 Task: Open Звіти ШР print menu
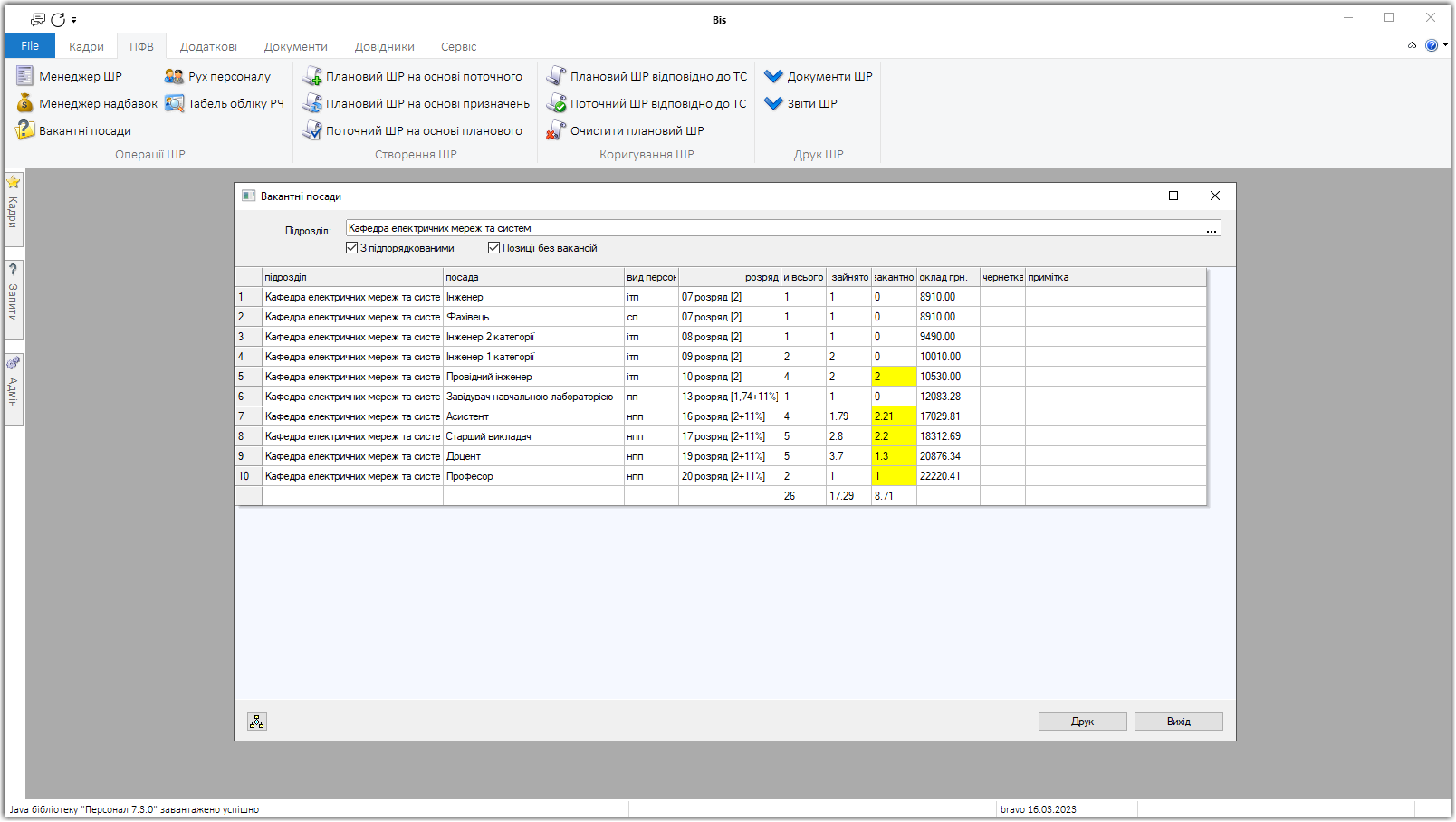(800, 103)
